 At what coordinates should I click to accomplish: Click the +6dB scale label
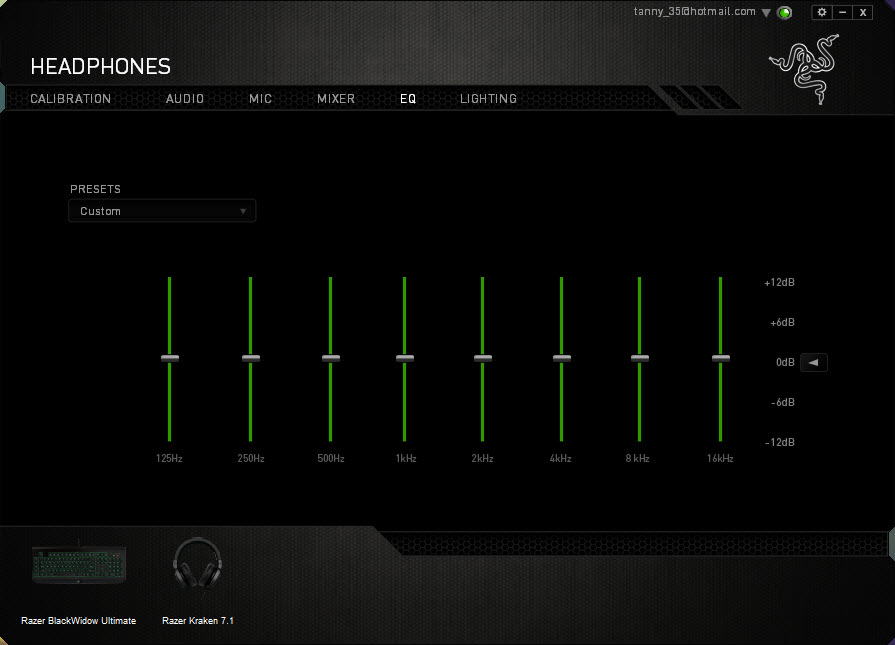782,322
